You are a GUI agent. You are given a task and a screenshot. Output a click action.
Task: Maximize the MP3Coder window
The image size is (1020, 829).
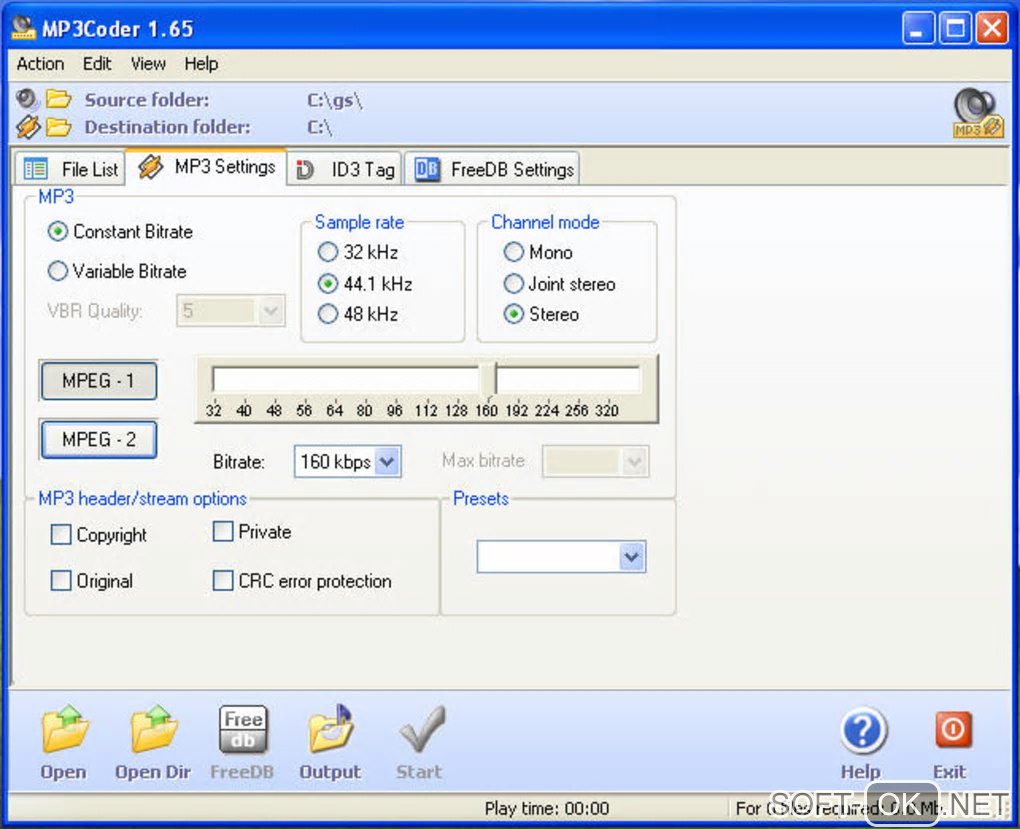(955, 28)
